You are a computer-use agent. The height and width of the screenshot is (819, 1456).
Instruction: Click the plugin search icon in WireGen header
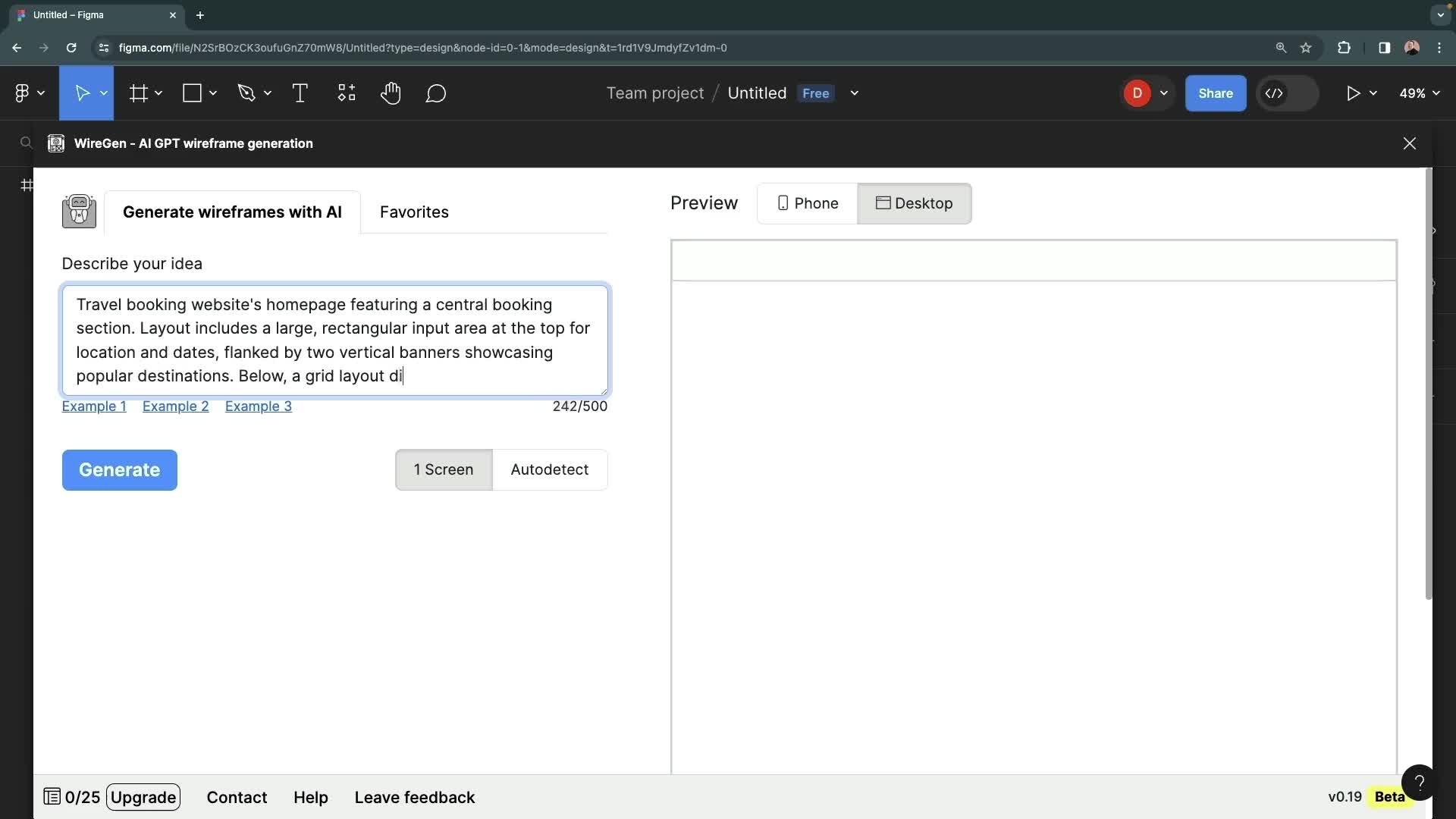(x=26, y=143)
